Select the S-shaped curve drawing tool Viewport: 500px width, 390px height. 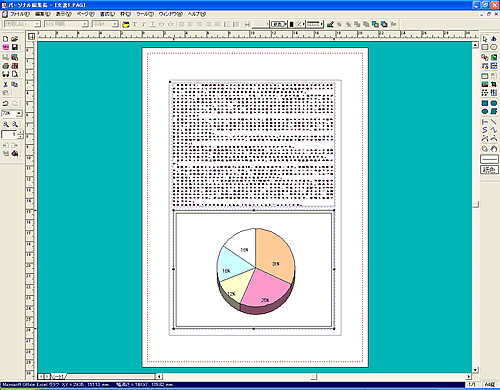(x=485, y=130)
